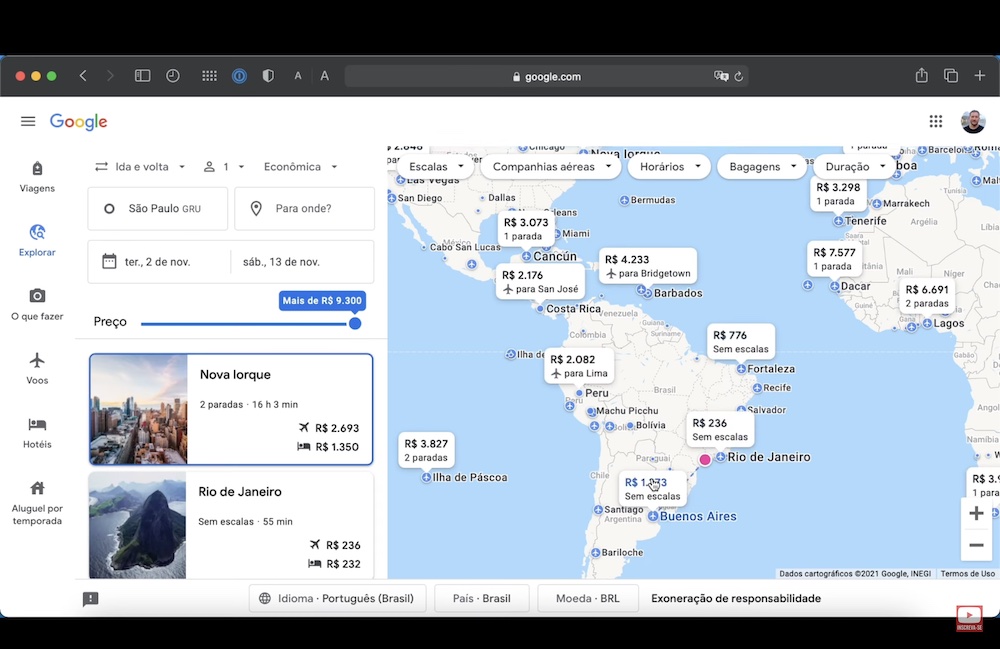
Task: Click the Preço slider handle
Action: 355,324
